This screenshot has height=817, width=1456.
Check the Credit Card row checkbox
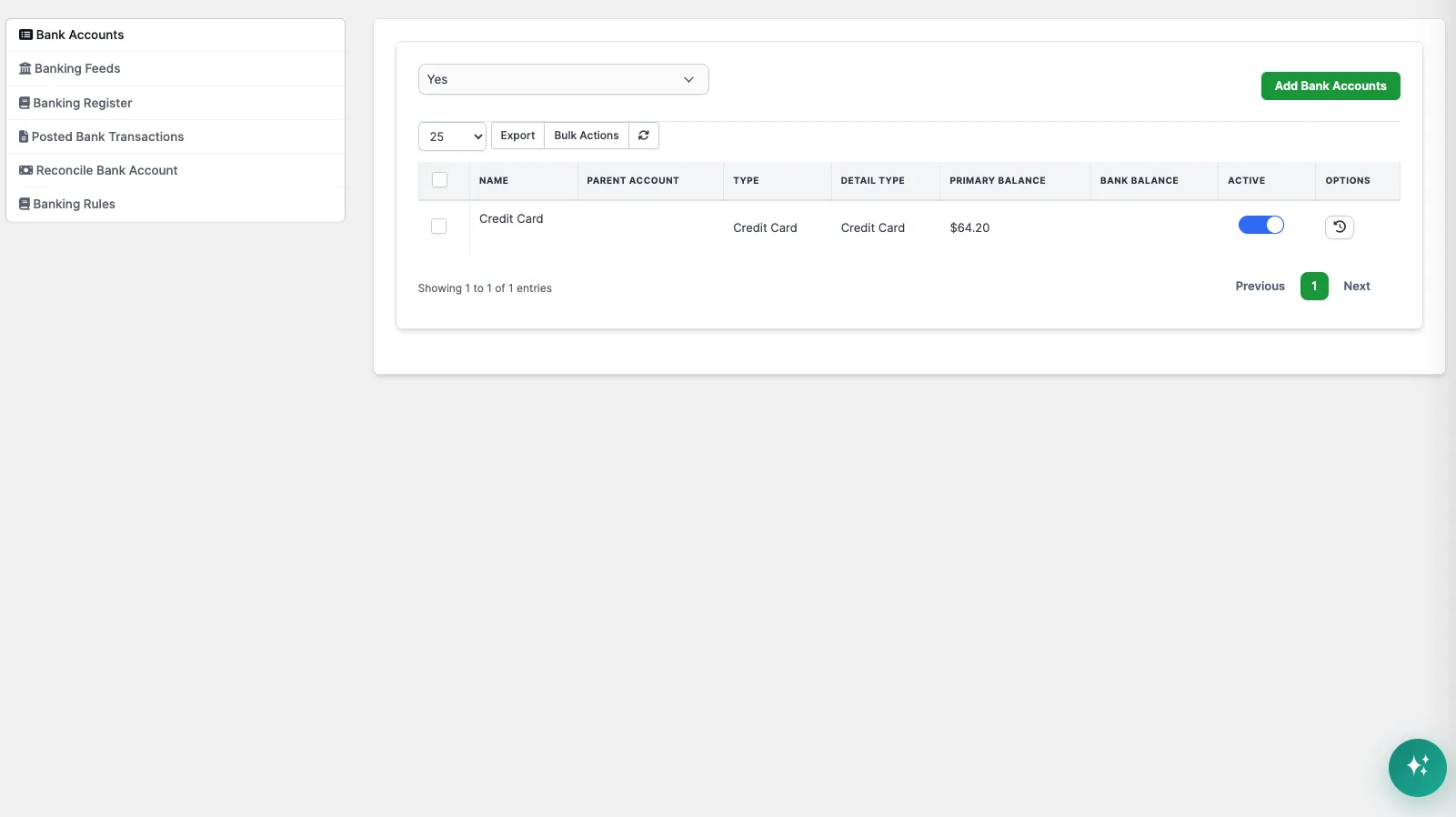point(438,227)
